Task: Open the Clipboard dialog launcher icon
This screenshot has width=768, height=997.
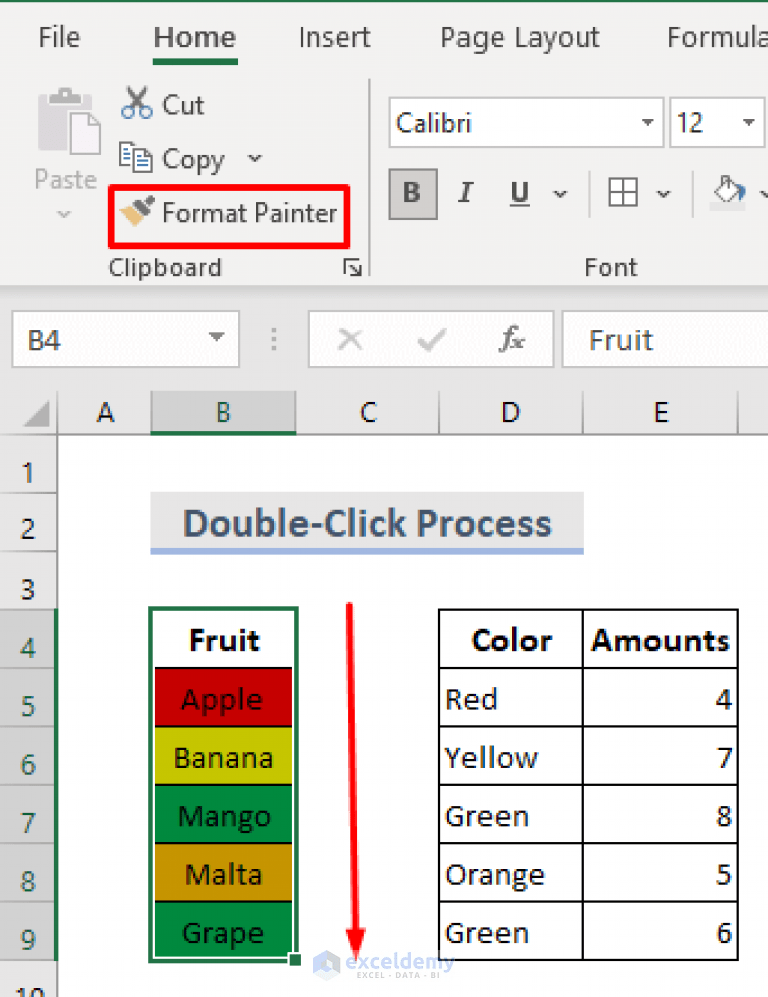Action: pyautogui.click(x=352, y=267)
